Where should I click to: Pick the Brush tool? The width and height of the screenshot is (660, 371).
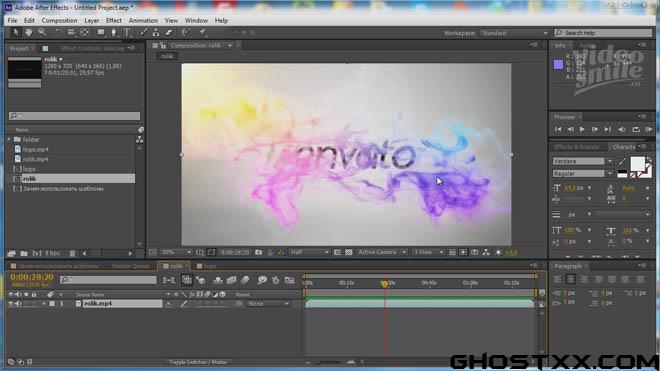pyautogui.click(x=144, y=32)
